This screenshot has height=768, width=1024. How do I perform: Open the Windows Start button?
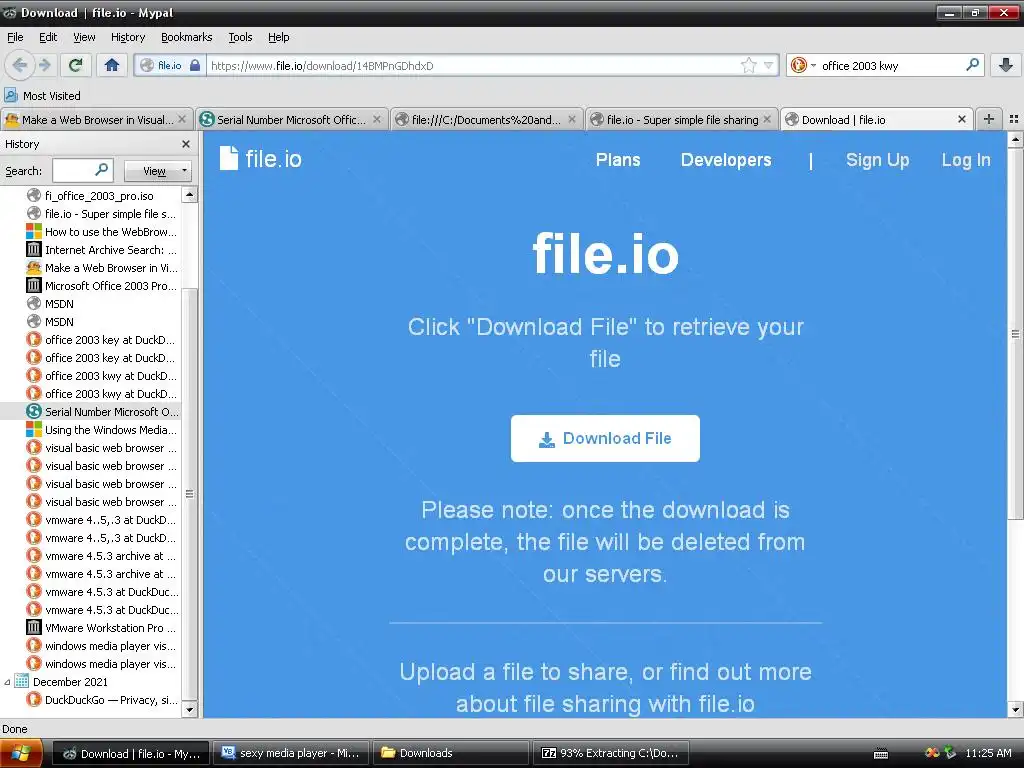[22, 754]
